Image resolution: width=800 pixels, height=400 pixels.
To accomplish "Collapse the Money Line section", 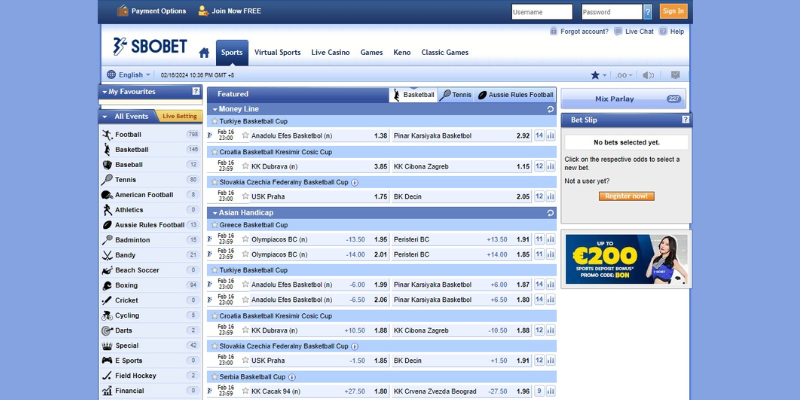I will click(215, 109).
